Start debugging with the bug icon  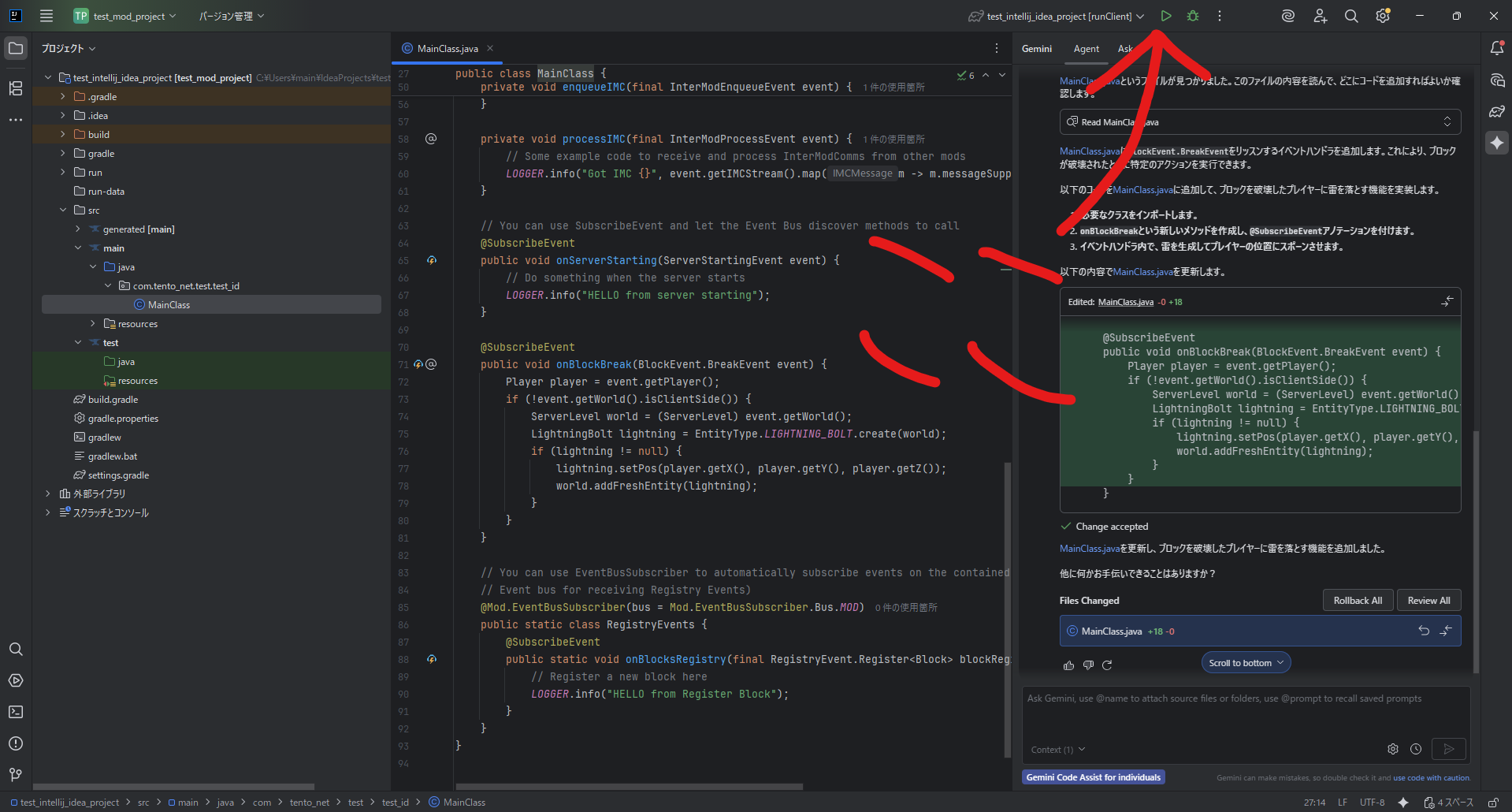point(1193,16)
